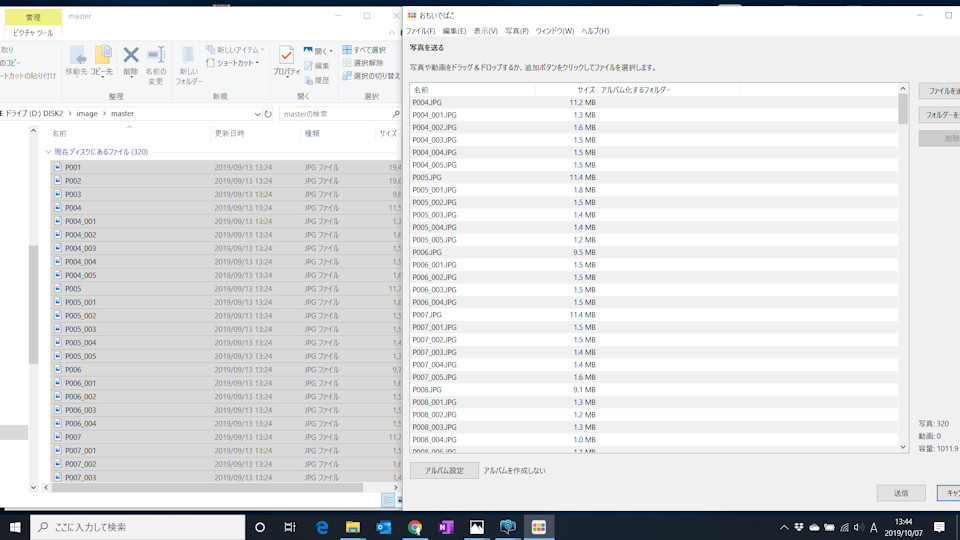The image size is (960, 540).
Task: Click the 送信 send button
Action: point(901,493)
